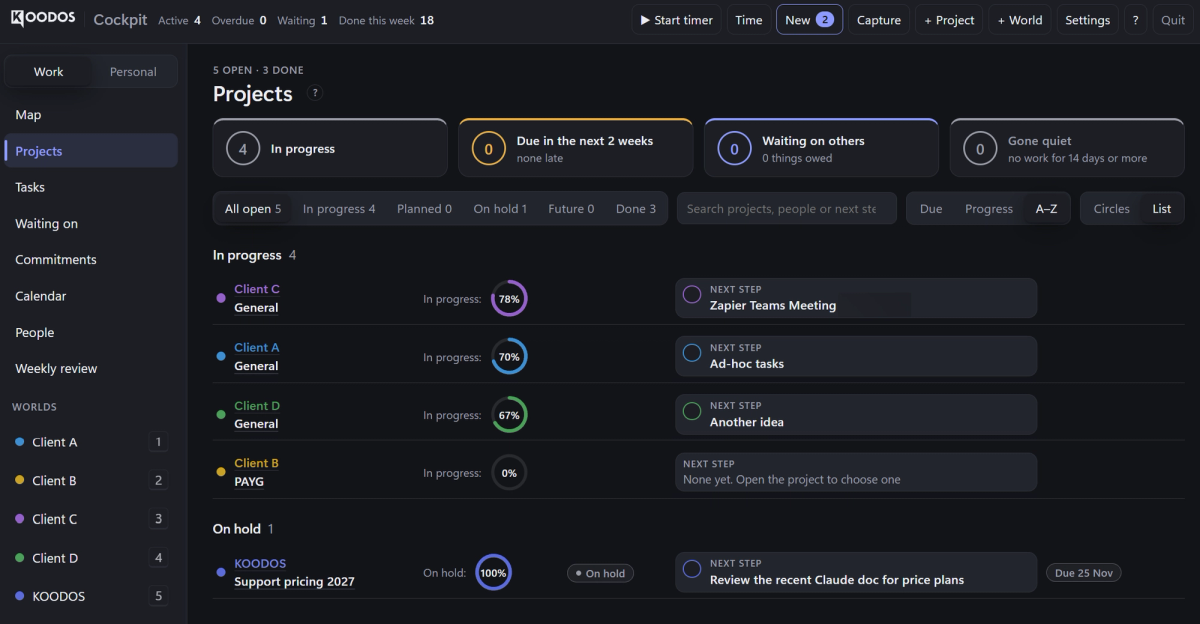Click the search projects input field
Image resolution: width=1200 pixels, height=624 pixels.
point(787,209)
